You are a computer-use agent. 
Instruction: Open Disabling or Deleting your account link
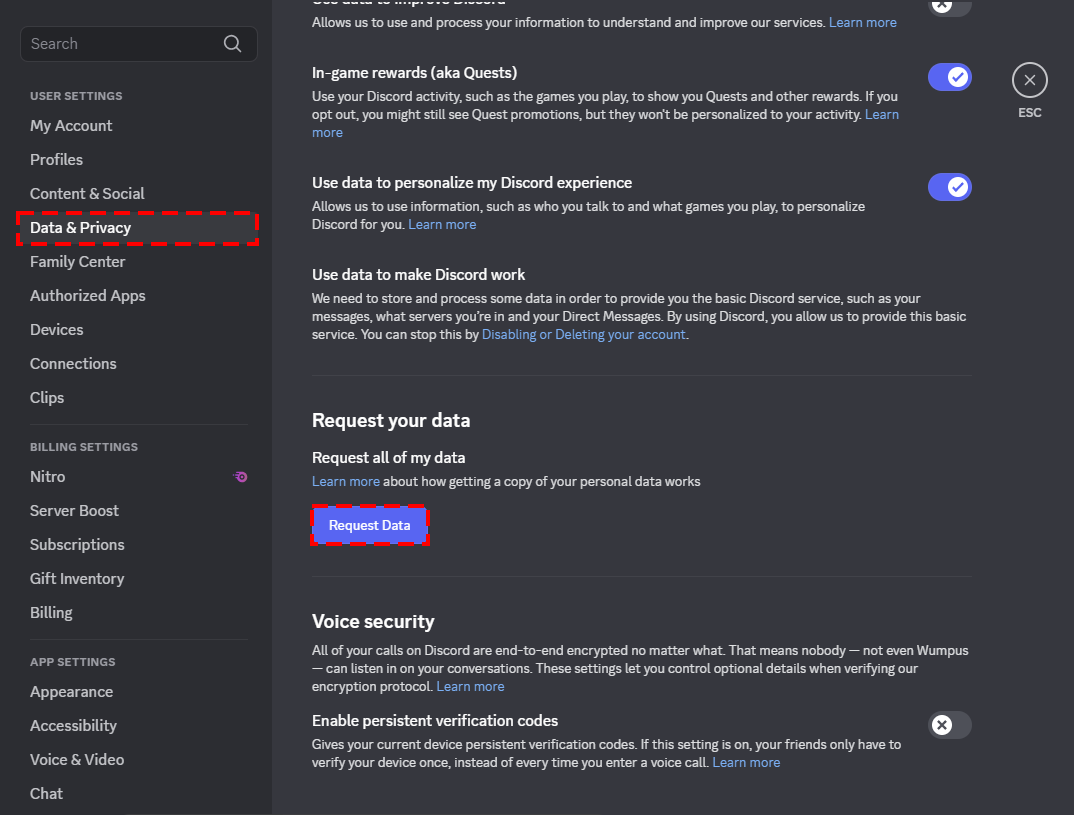pos(583,334)
